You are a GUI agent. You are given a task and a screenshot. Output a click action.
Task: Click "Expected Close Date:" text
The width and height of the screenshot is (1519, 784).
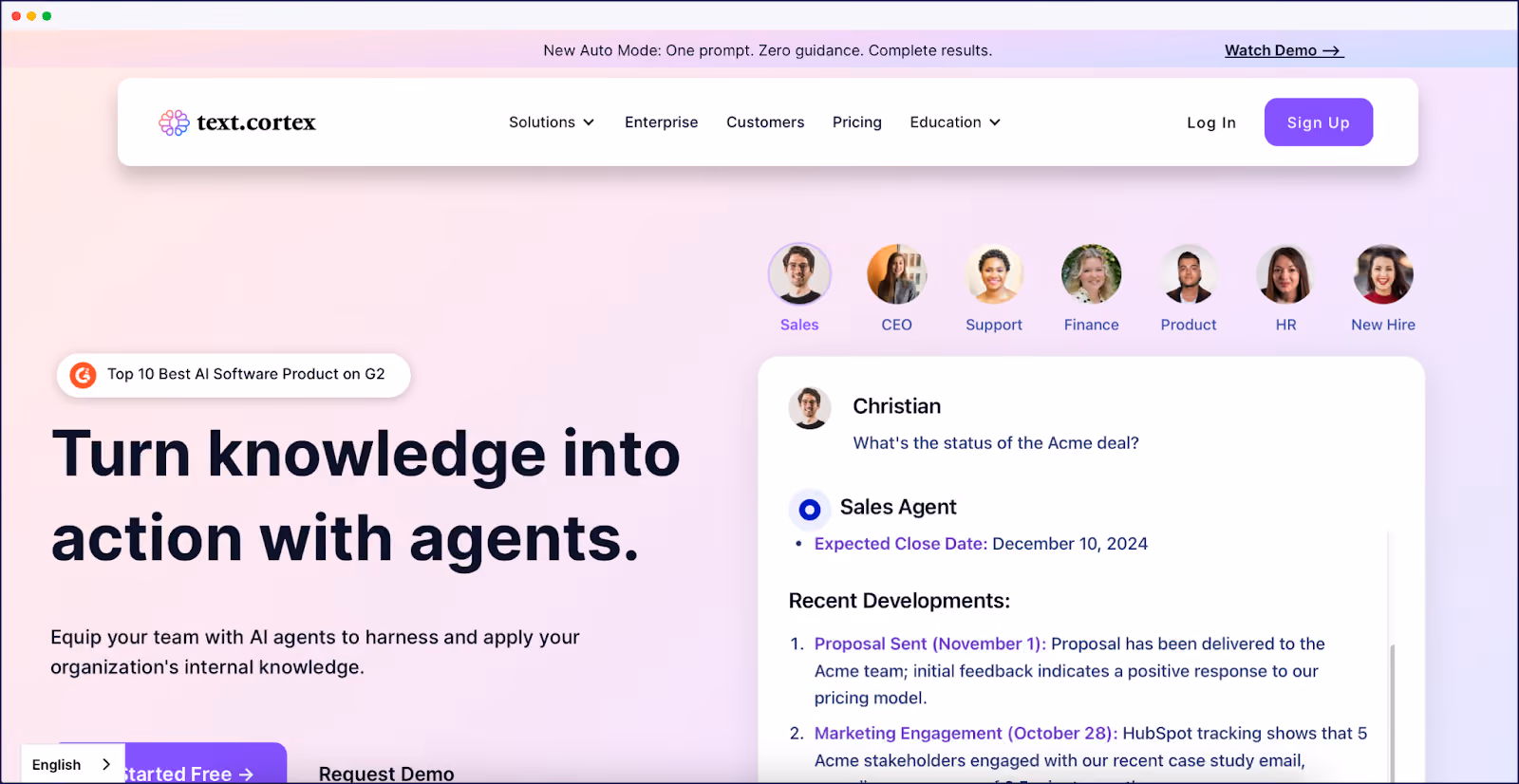click(x=901, y=544)
